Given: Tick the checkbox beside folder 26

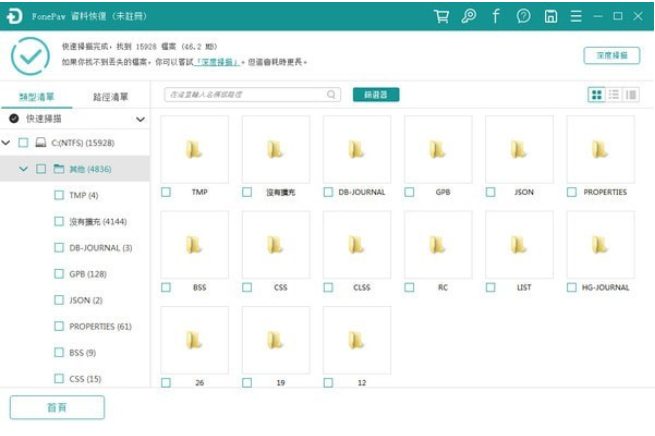Looking at the screenshot, I should click(166, 383).
